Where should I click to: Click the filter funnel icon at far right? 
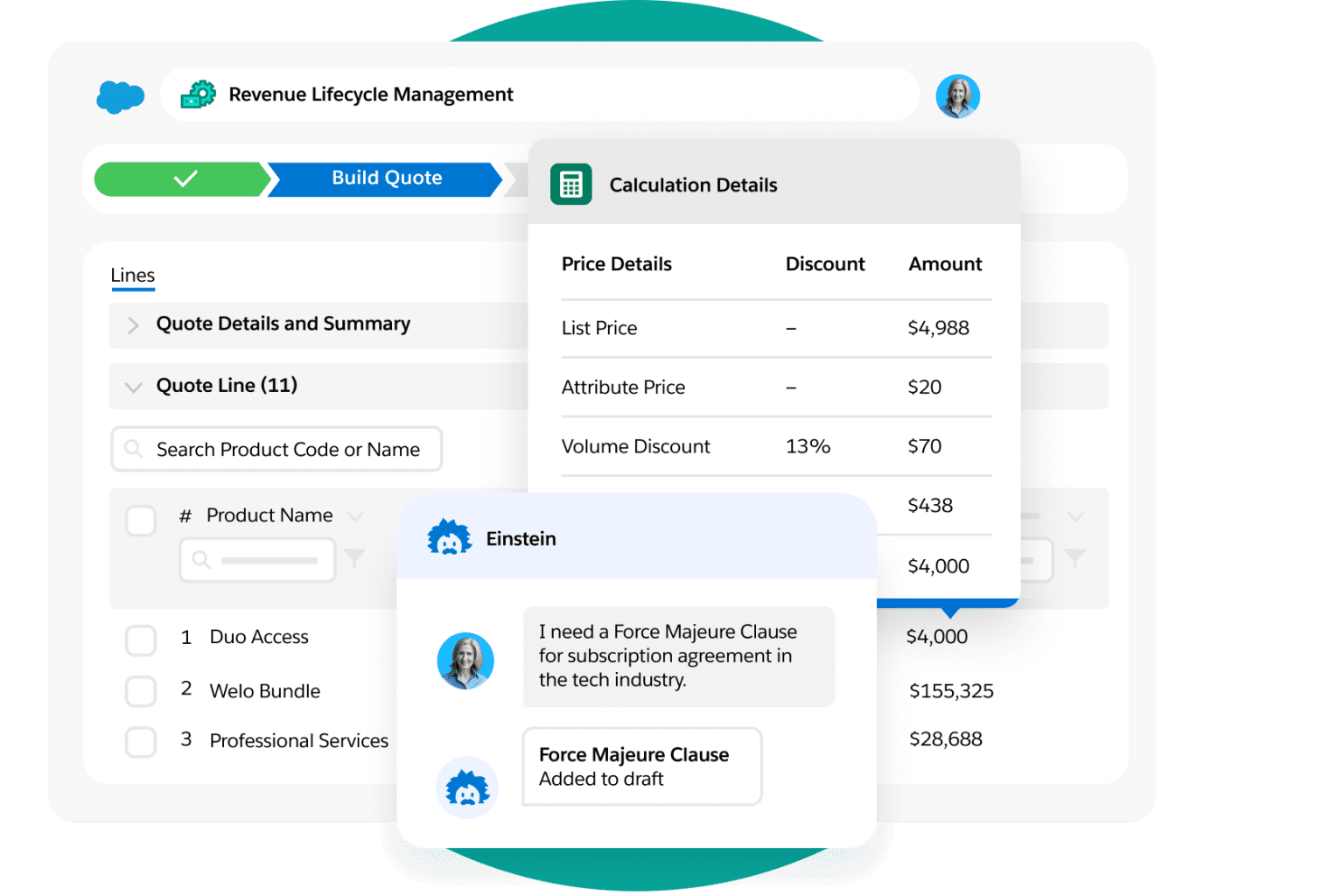point(1074,558)
